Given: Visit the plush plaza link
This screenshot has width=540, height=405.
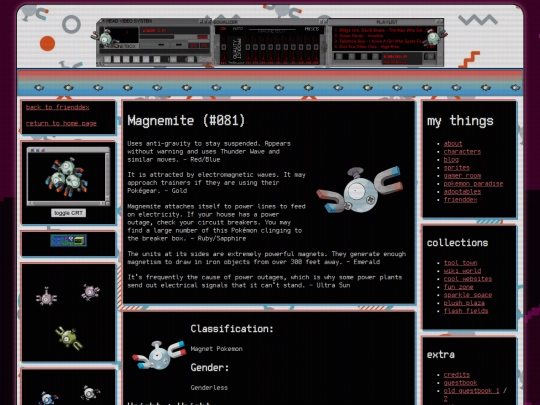Looking at the screenshot, I should tap(464, 303).
